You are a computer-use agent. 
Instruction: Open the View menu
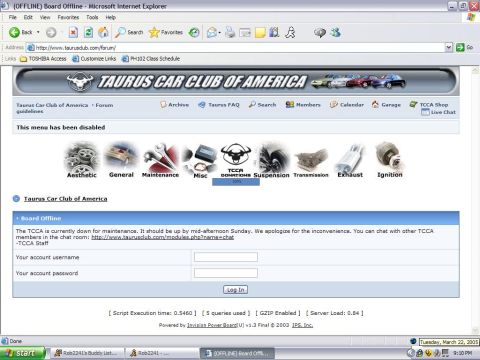45,17
